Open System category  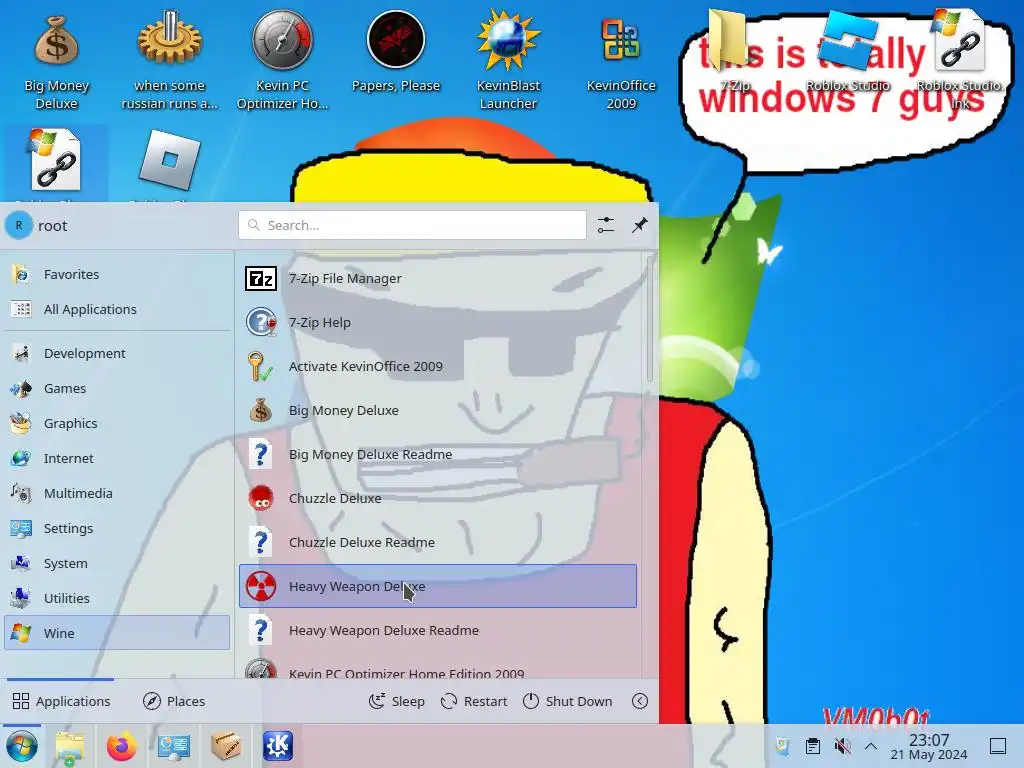tap(117, 563)
